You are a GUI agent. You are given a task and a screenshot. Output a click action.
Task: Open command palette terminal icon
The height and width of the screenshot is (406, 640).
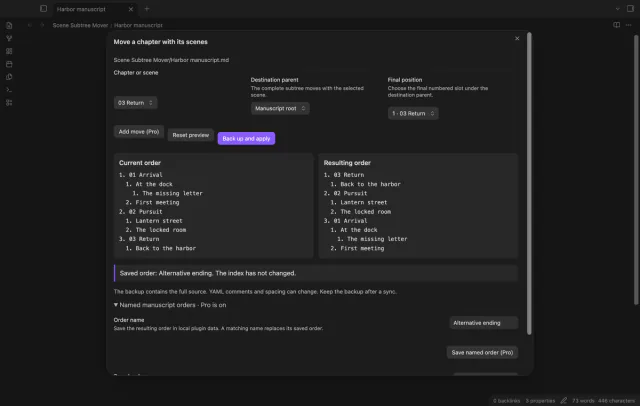9,90
